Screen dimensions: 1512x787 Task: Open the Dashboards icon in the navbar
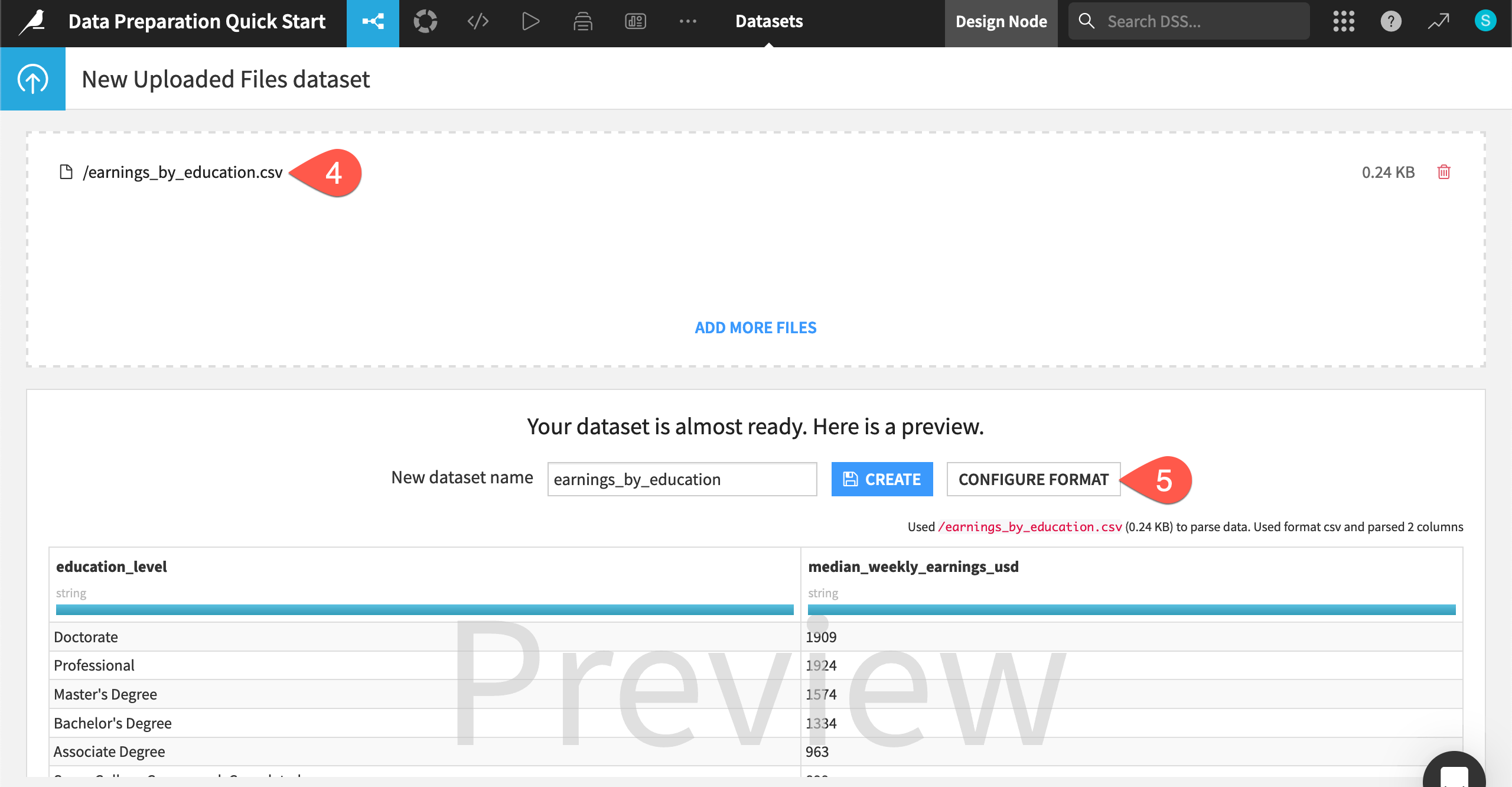635,22
